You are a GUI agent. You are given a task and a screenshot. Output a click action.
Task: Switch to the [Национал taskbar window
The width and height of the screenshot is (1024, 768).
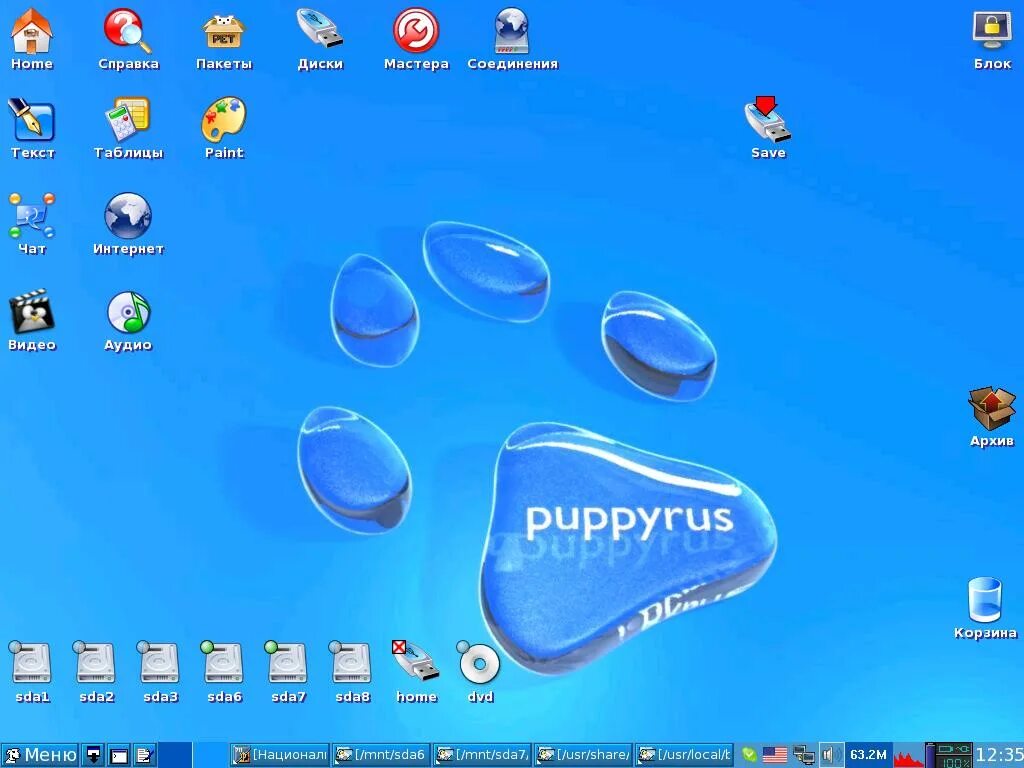pyautogui.click(x=281, y=755)
